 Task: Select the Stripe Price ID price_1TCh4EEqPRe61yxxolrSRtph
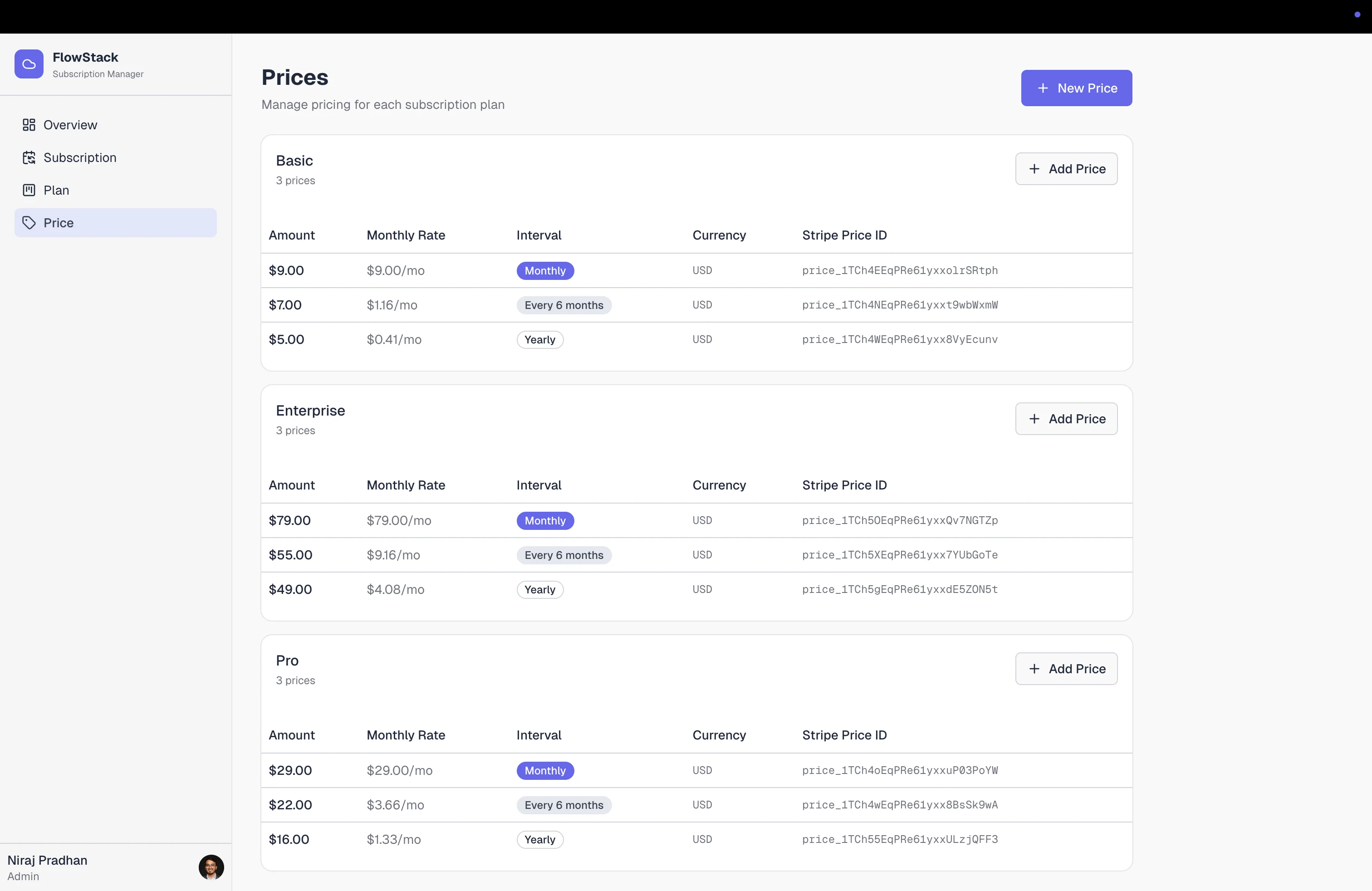pos(900,270)
